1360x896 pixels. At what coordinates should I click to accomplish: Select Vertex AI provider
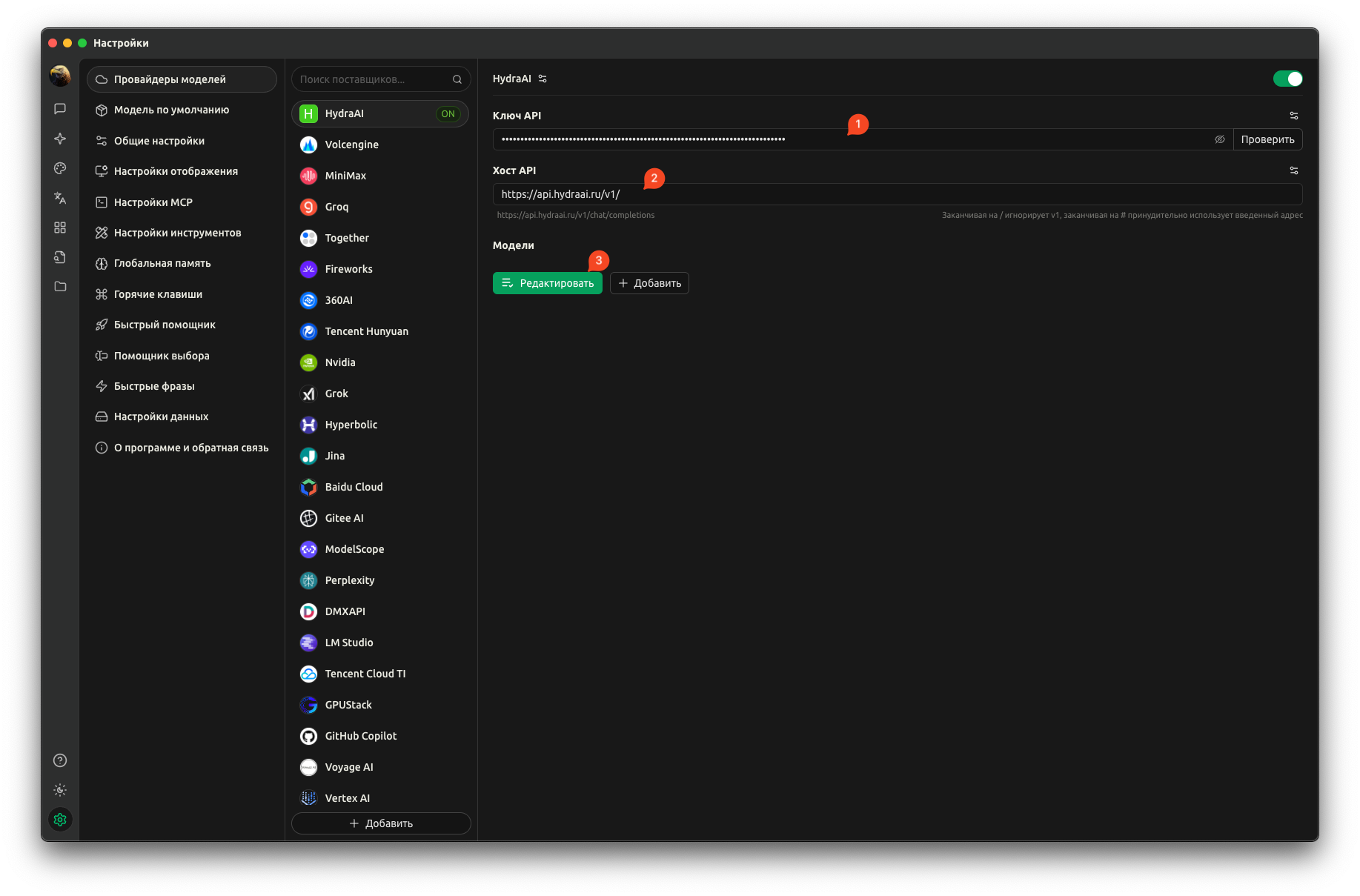click(380, 798)
